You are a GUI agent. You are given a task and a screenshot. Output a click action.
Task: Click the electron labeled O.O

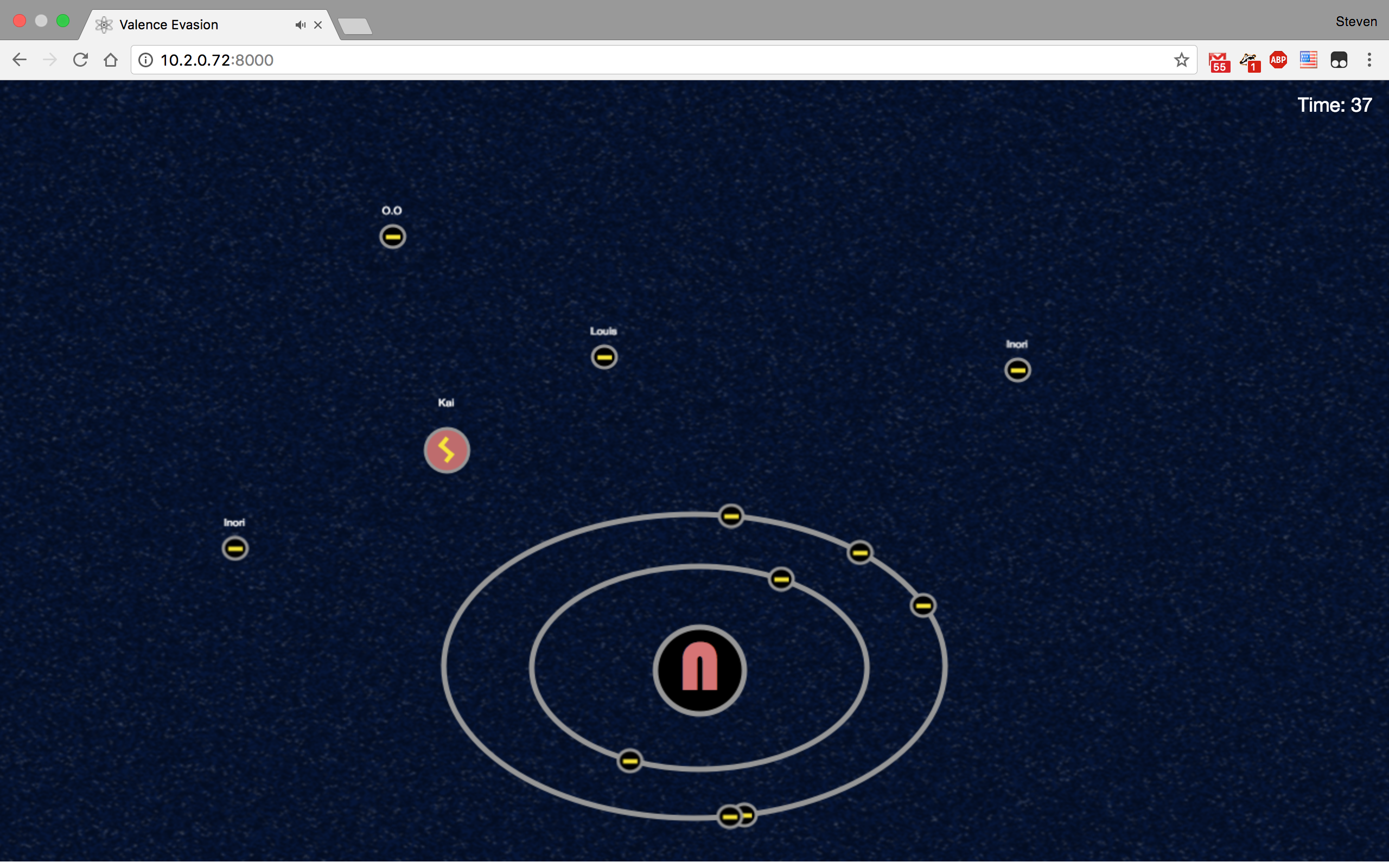(x=393, y=237)
